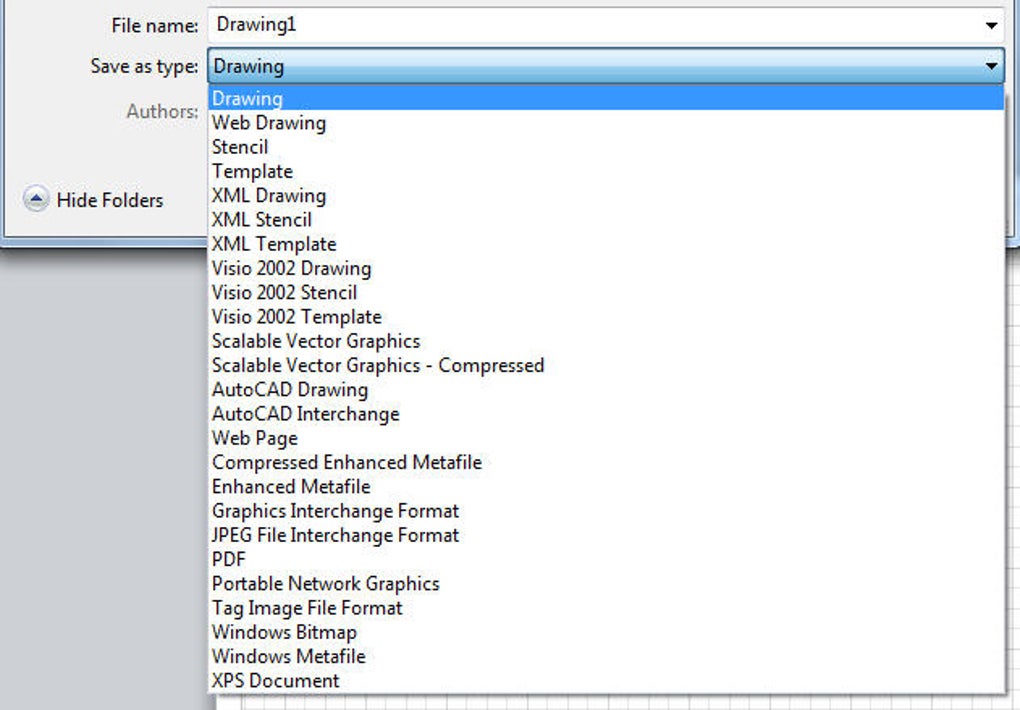Choose Windows Bitmap format

[x=606, y=632]
